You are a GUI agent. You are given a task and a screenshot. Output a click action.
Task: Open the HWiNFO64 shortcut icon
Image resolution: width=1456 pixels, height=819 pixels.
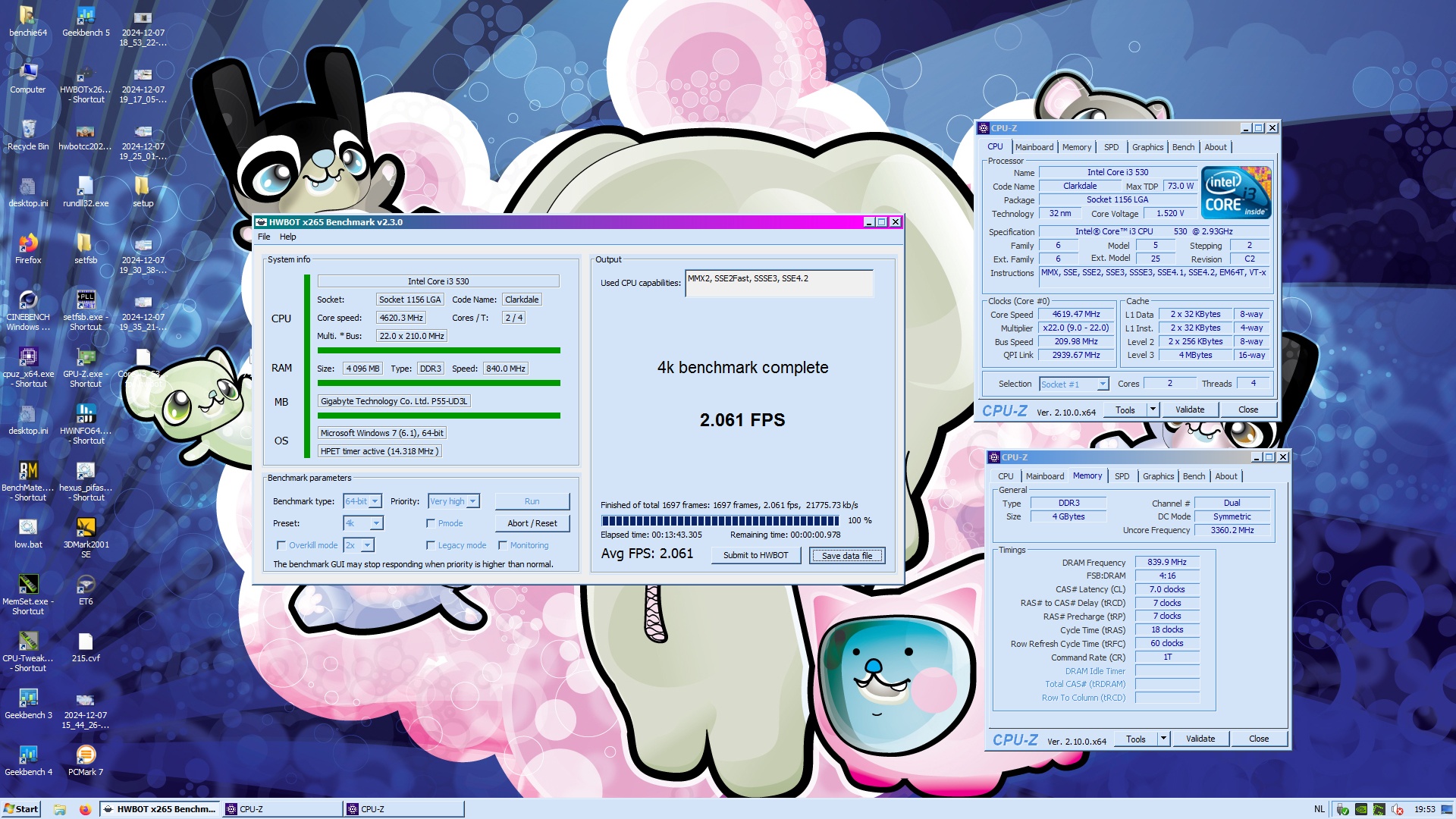coord(86,424)
